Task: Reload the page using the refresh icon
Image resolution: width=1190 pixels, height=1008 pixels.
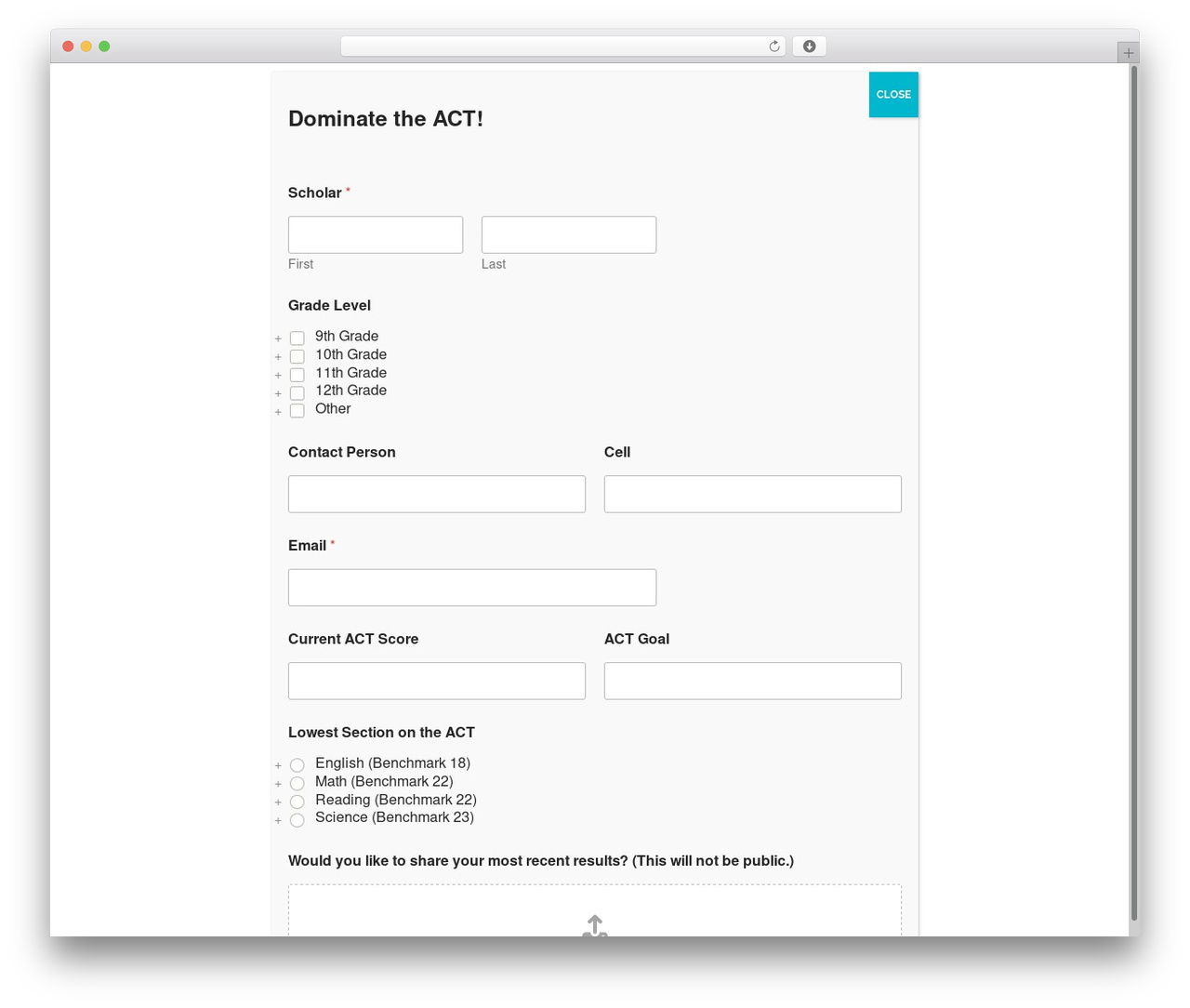Action: (773, 46)
